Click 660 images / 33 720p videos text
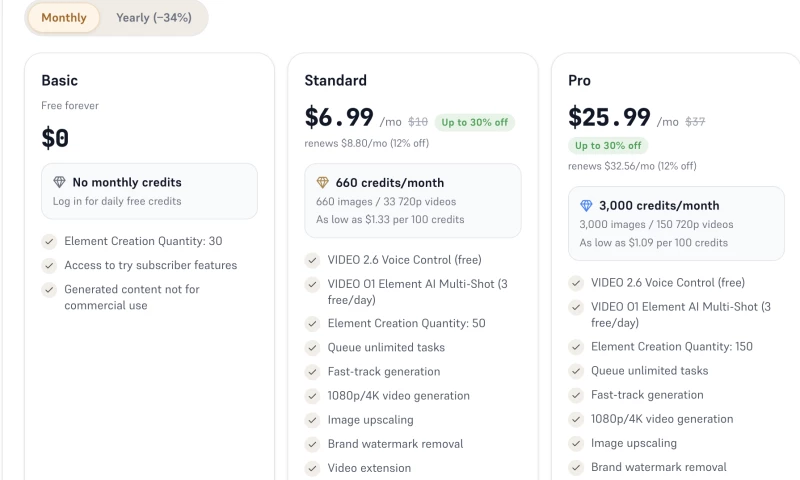 pyautogui.click(x=386, y=201)
